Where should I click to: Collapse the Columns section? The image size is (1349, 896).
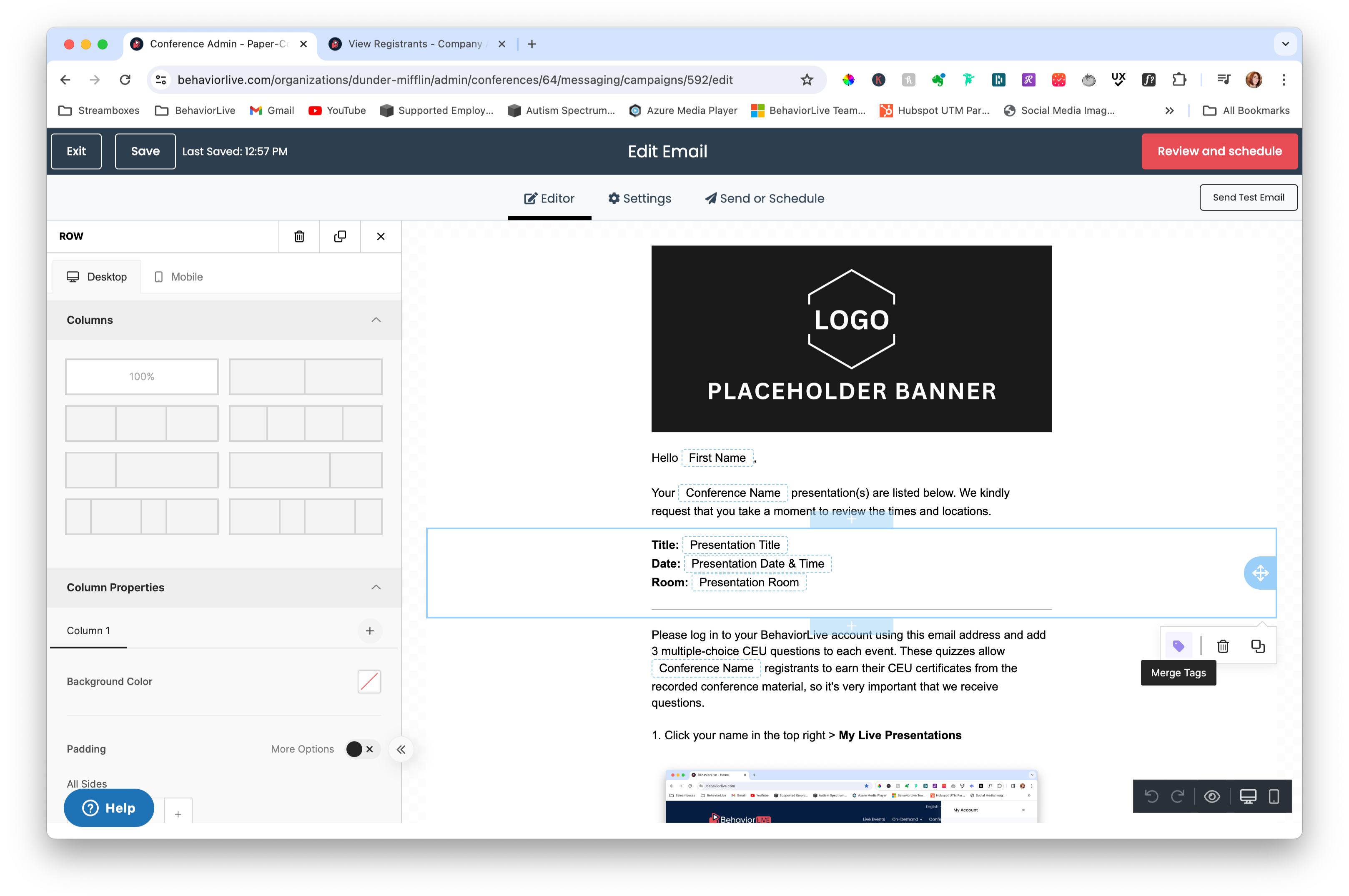376,320
